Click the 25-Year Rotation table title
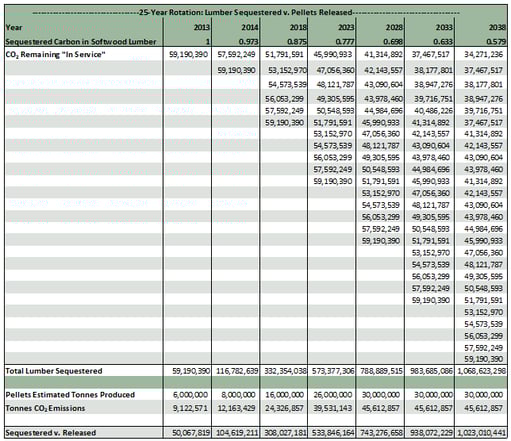Image resolution: width=511 pixels, height=441 pixels. 246,13
